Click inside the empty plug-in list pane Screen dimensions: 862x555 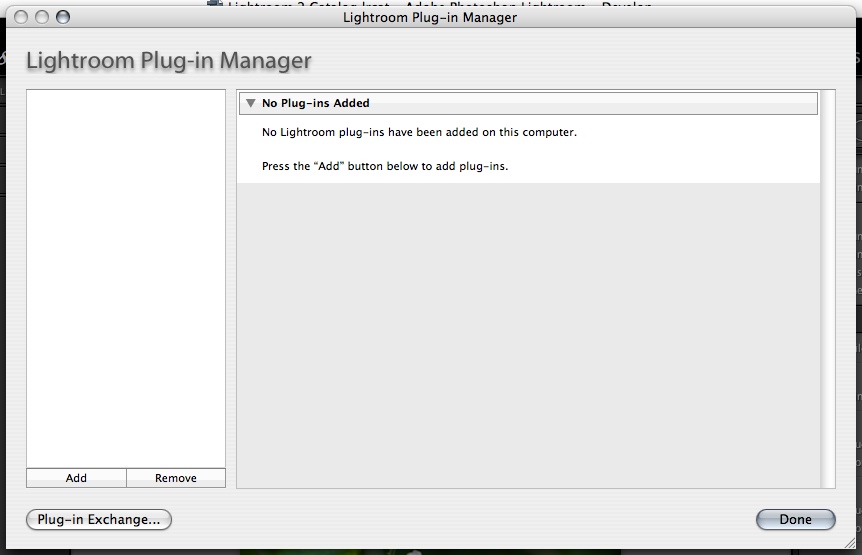point(126,270)
